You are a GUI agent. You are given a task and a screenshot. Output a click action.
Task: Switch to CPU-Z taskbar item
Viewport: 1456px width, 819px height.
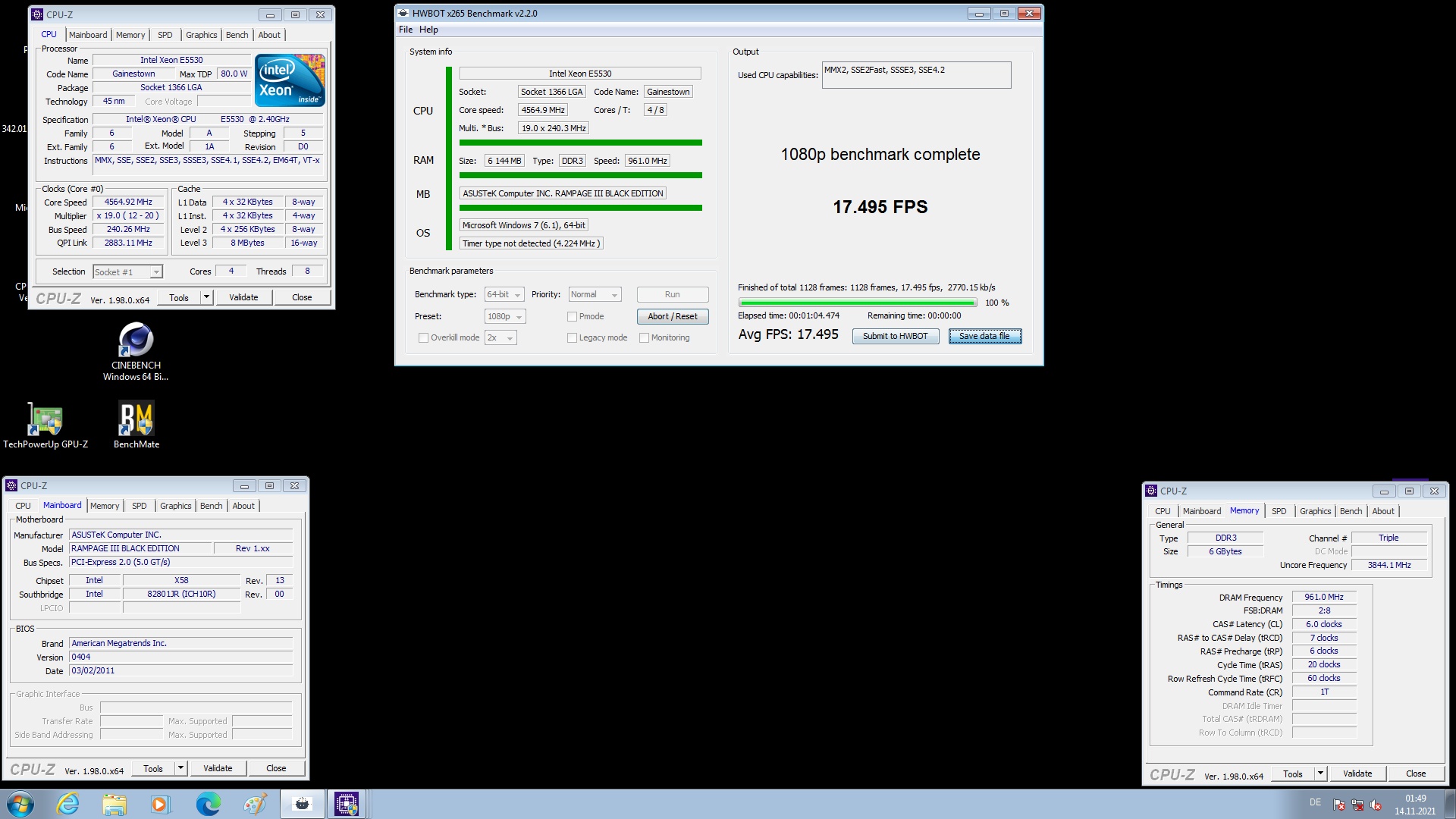347,804
